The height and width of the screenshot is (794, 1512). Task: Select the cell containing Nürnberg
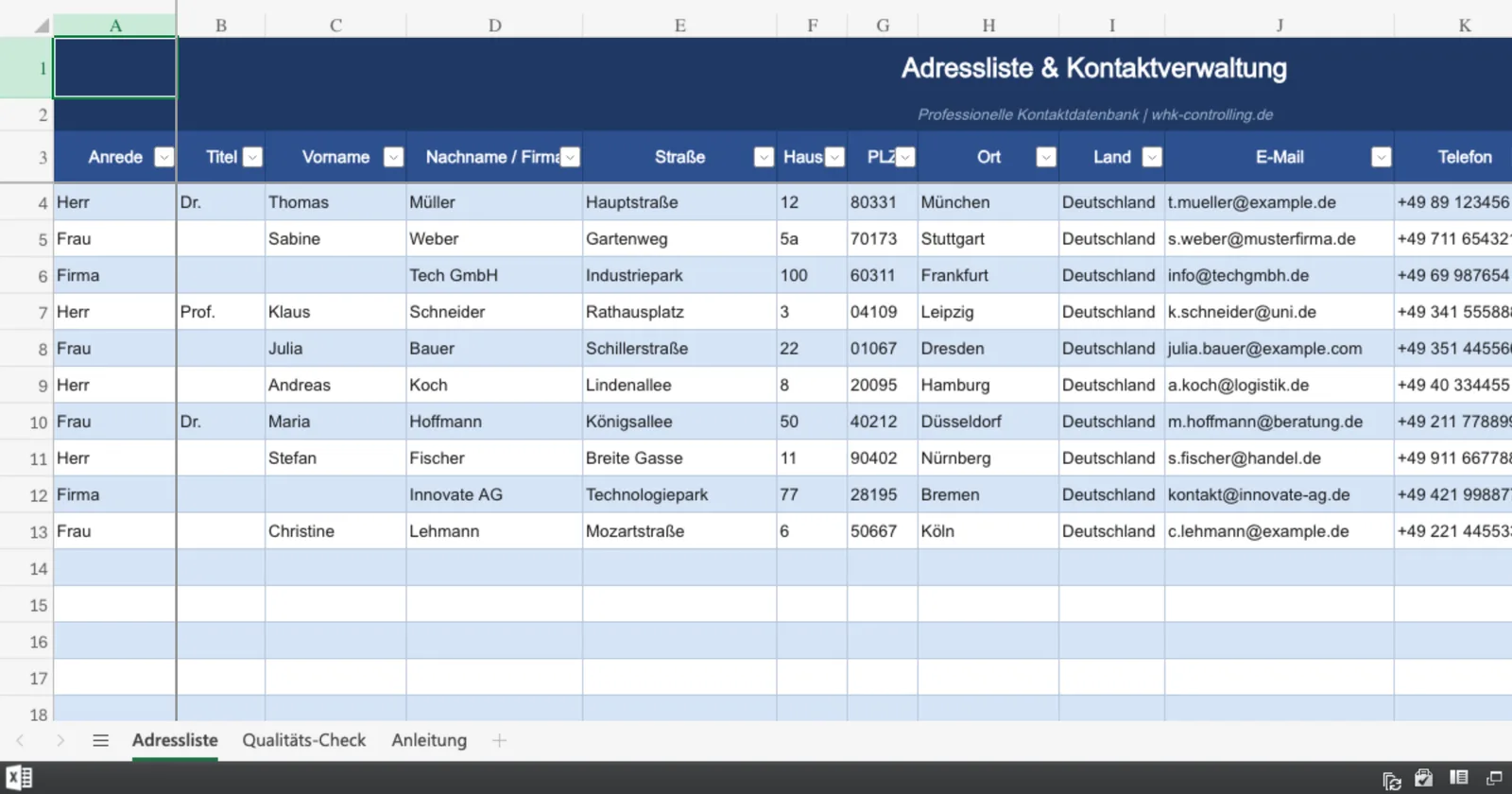tap(988, 457)
